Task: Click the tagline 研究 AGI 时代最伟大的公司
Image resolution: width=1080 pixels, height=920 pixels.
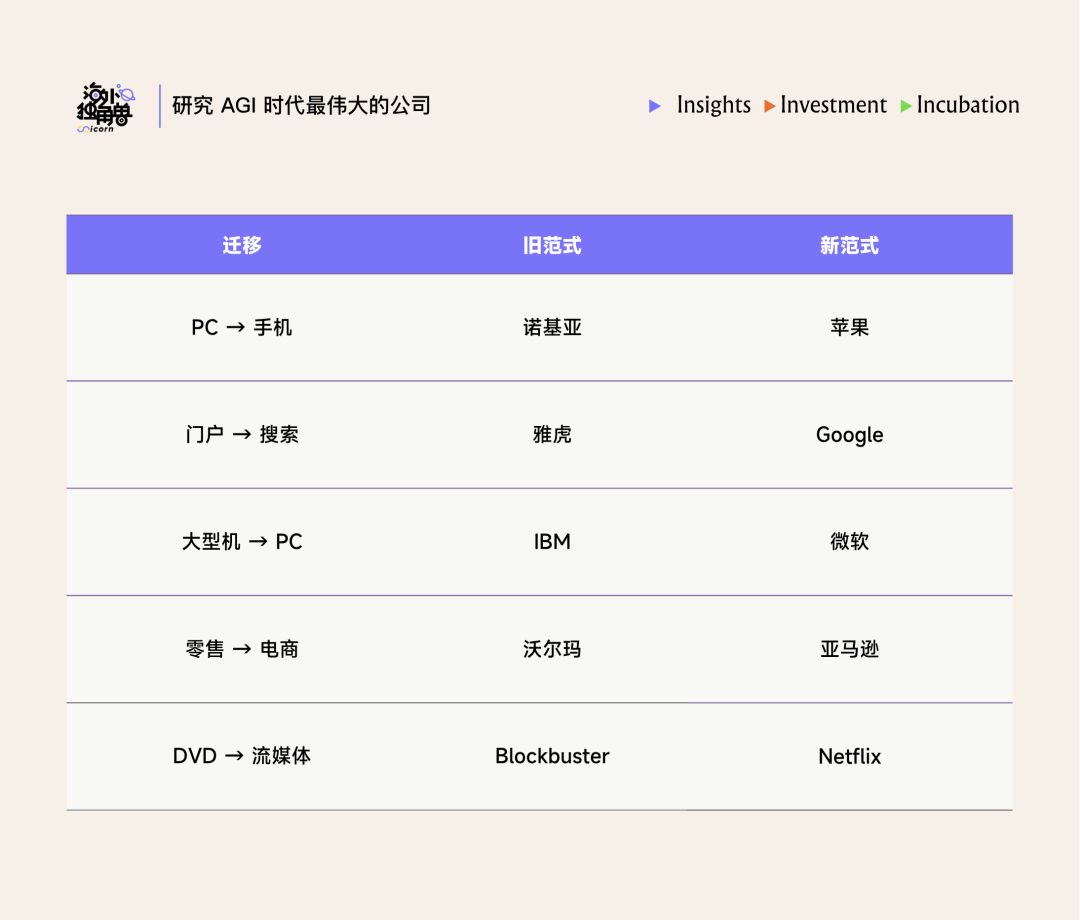Action: pyautogui.click(x=301, y=106)
